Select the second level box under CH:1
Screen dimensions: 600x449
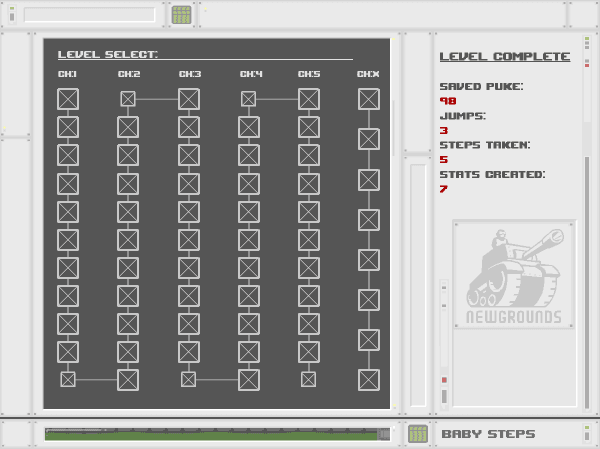(68, 127)
